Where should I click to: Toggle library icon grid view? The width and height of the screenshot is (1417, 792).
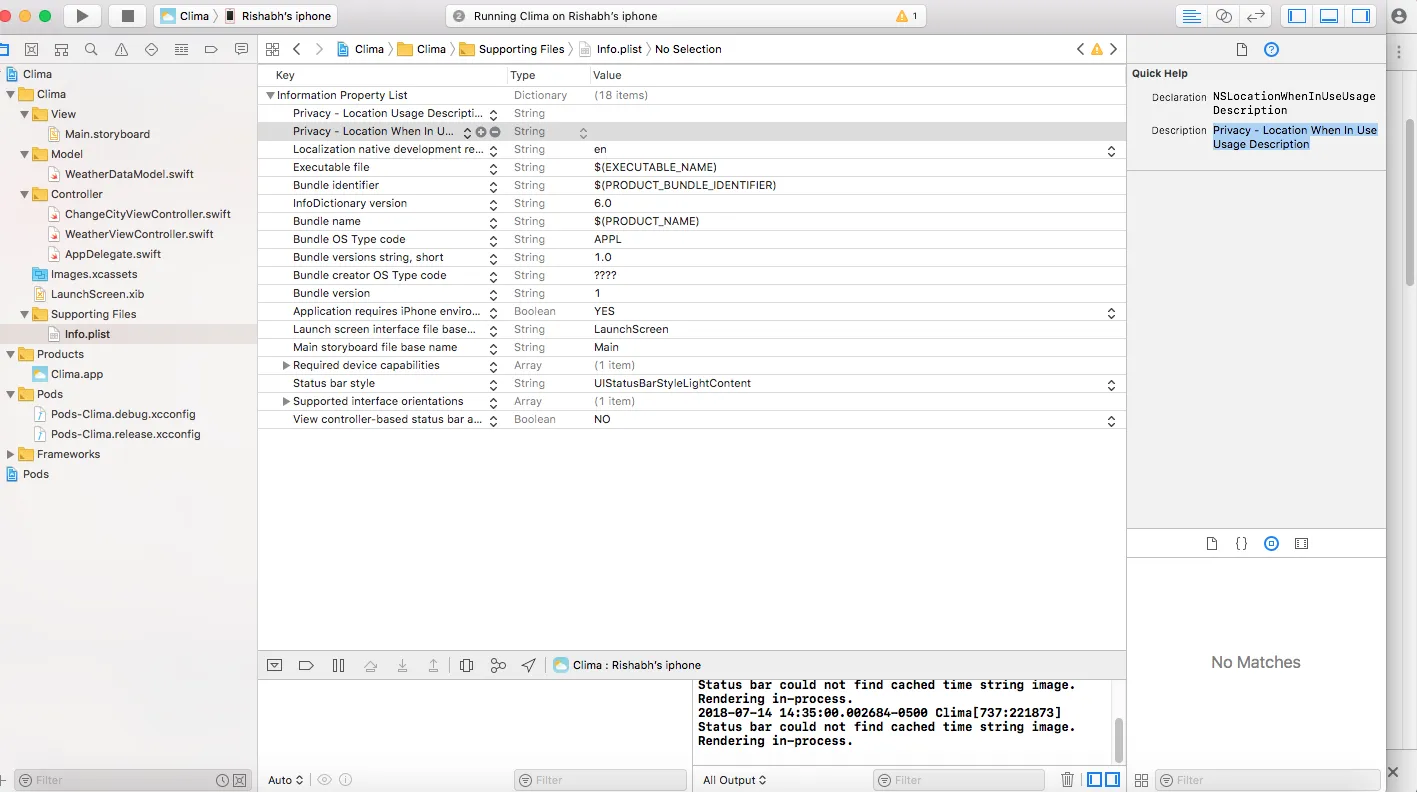[1141, 780]
